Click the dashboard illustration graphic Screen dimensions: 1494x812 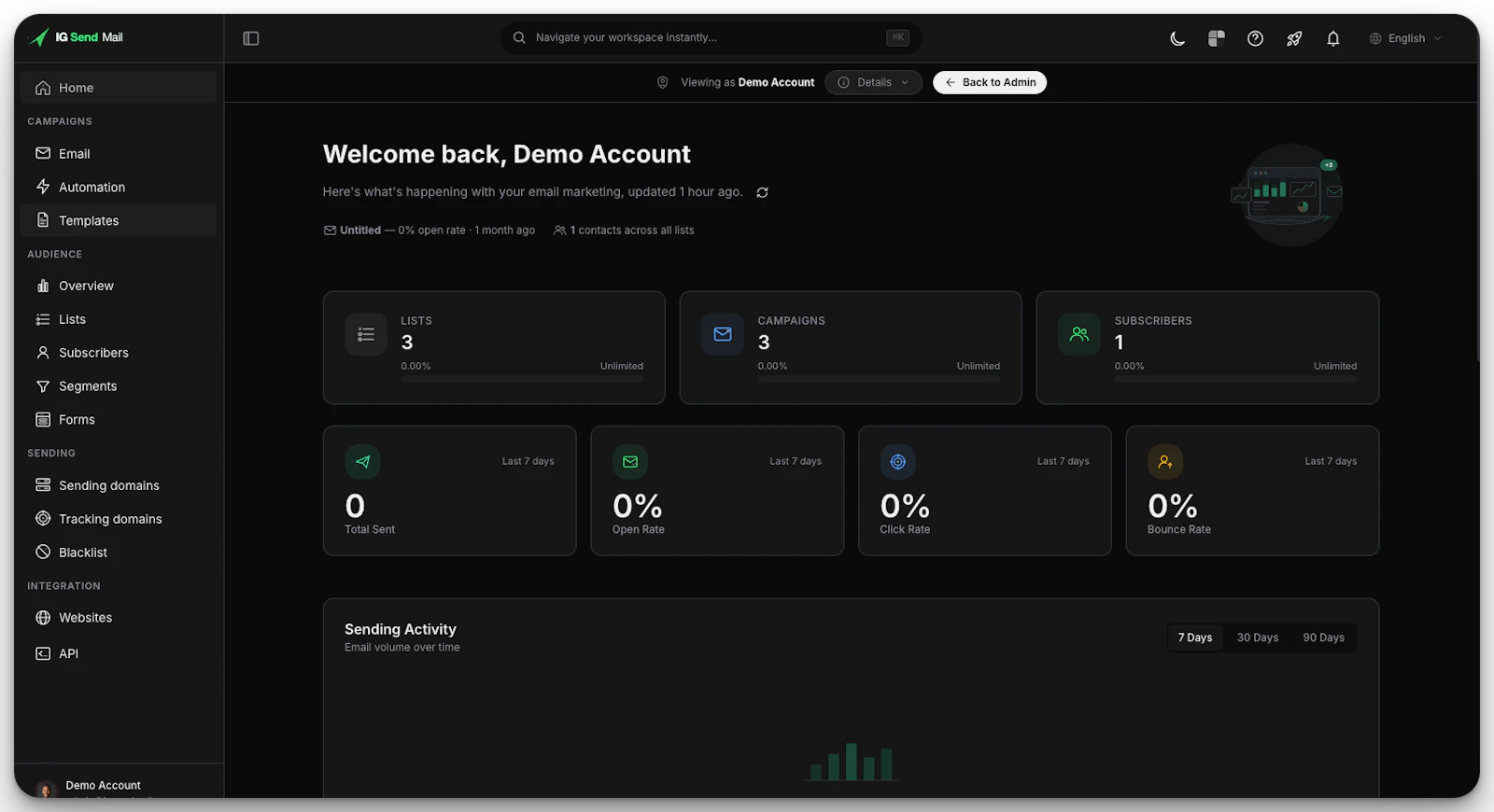click(1289, 194)
